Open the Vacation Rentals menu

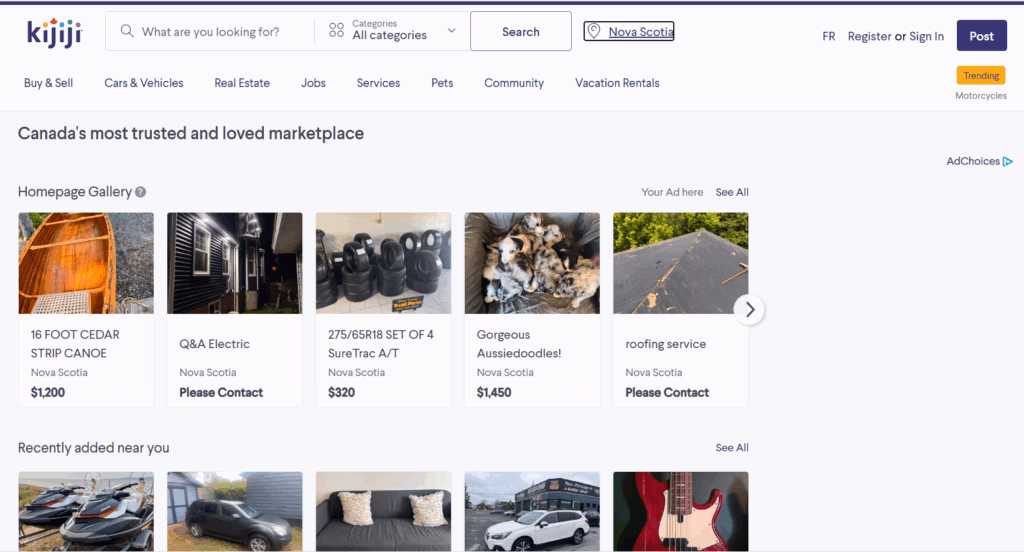pos(617,83)
